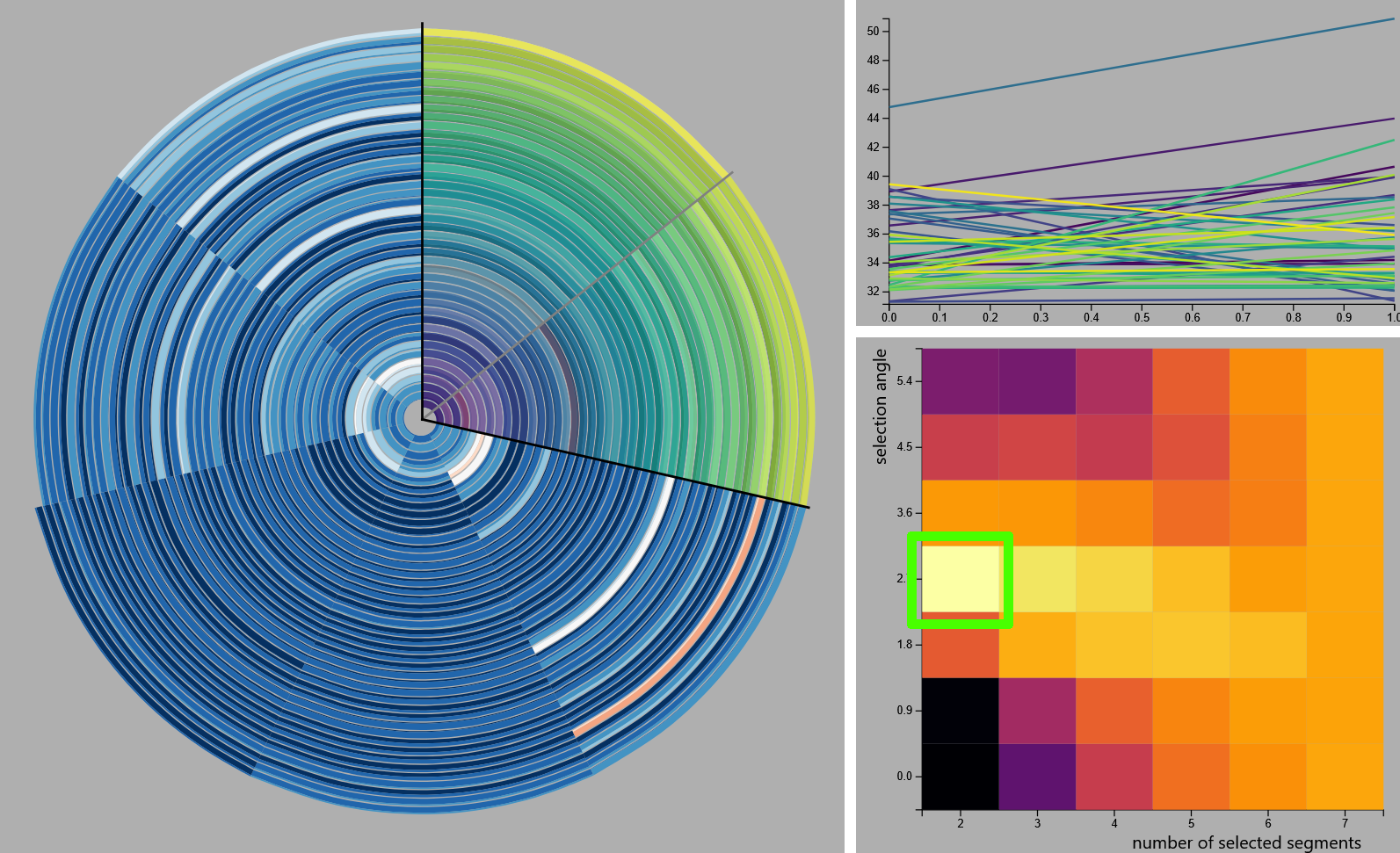This screenshot has height=853, width=1400.
Task: Select heatmap cell at angle 3.6, segments 6
Action: pyautogui.click(x=1267, y=513)
